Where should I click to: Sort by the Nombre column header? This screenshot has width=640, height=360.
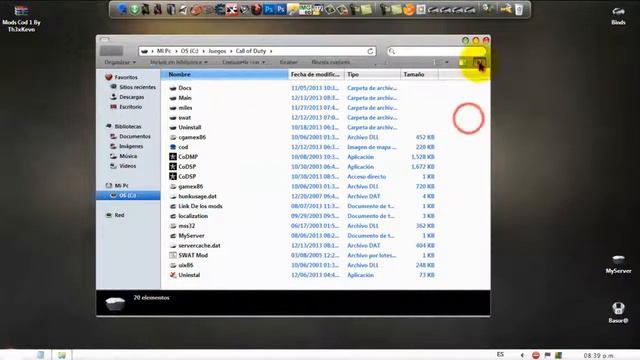pyautogui.click(x=224, y=74)
